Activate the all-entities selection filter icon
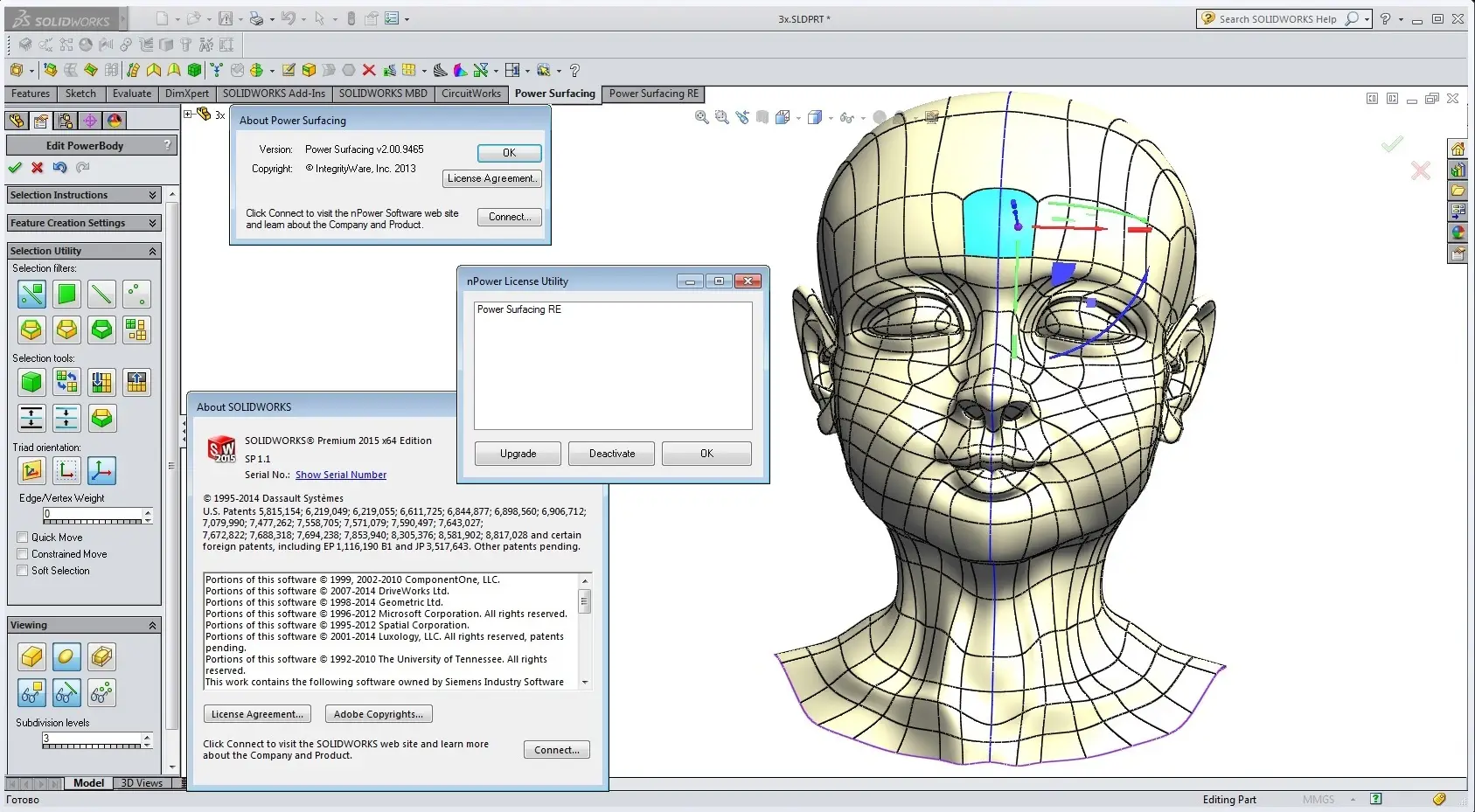Image resolution: width=1475 pixels, height=812 pixels. pyautogui.click(x=31, y=295)
